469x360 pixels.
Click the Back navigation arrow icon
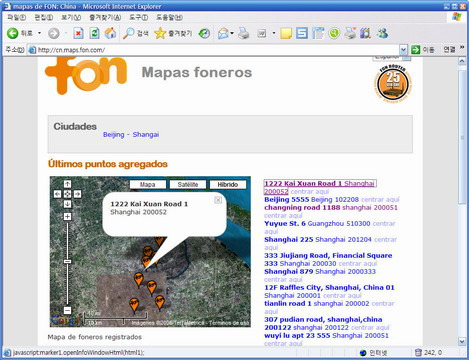click(13, 33)
